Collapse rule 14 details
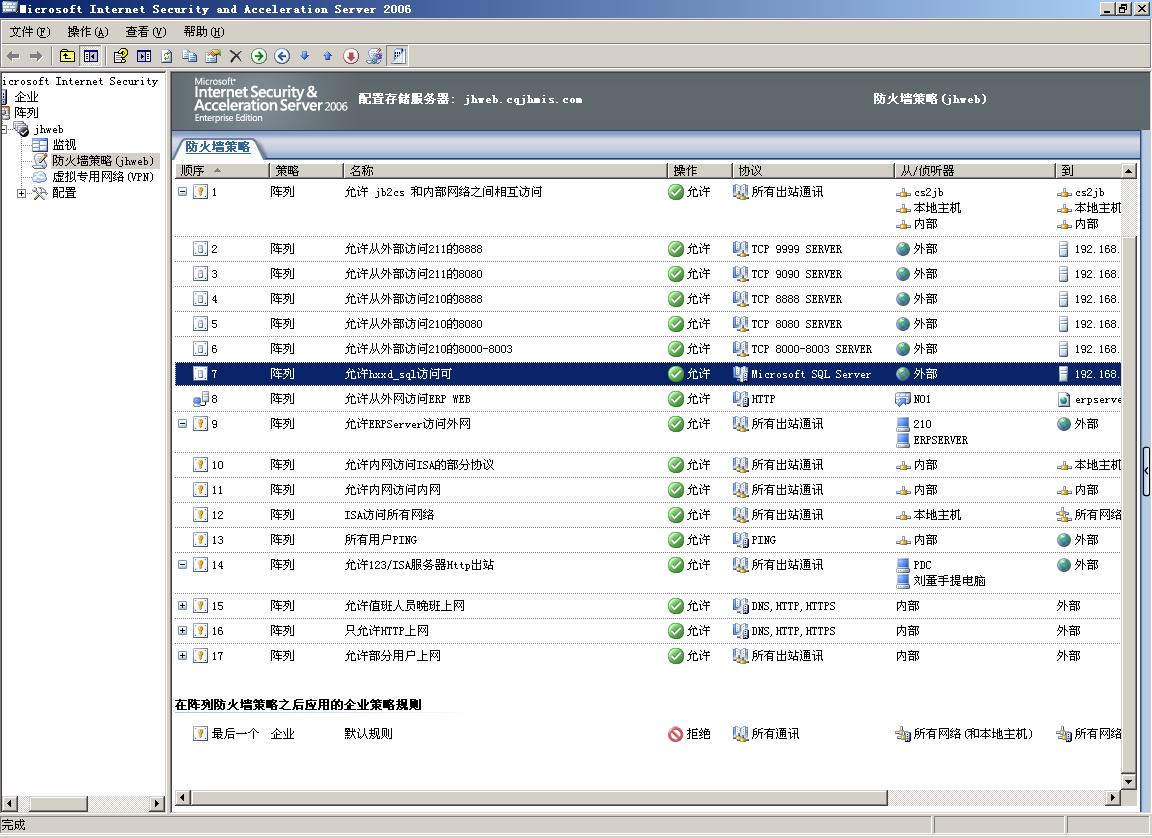 [x=182, y=565]
